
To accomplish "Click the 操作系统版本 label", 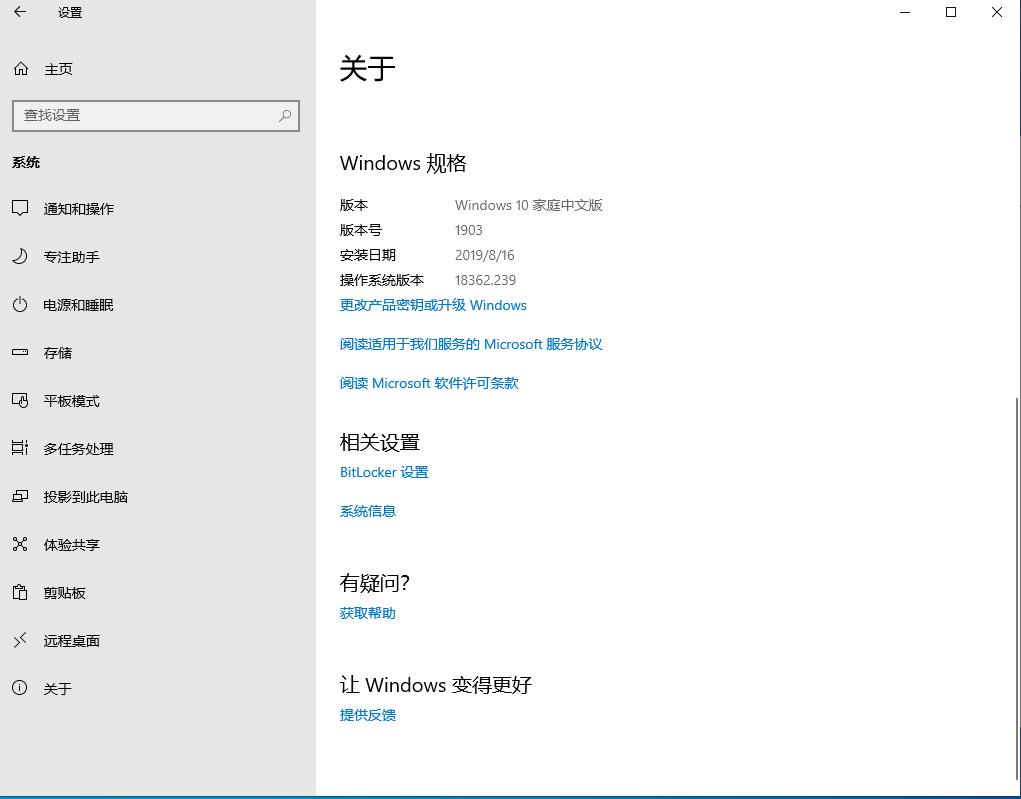I will click(382, 281).
